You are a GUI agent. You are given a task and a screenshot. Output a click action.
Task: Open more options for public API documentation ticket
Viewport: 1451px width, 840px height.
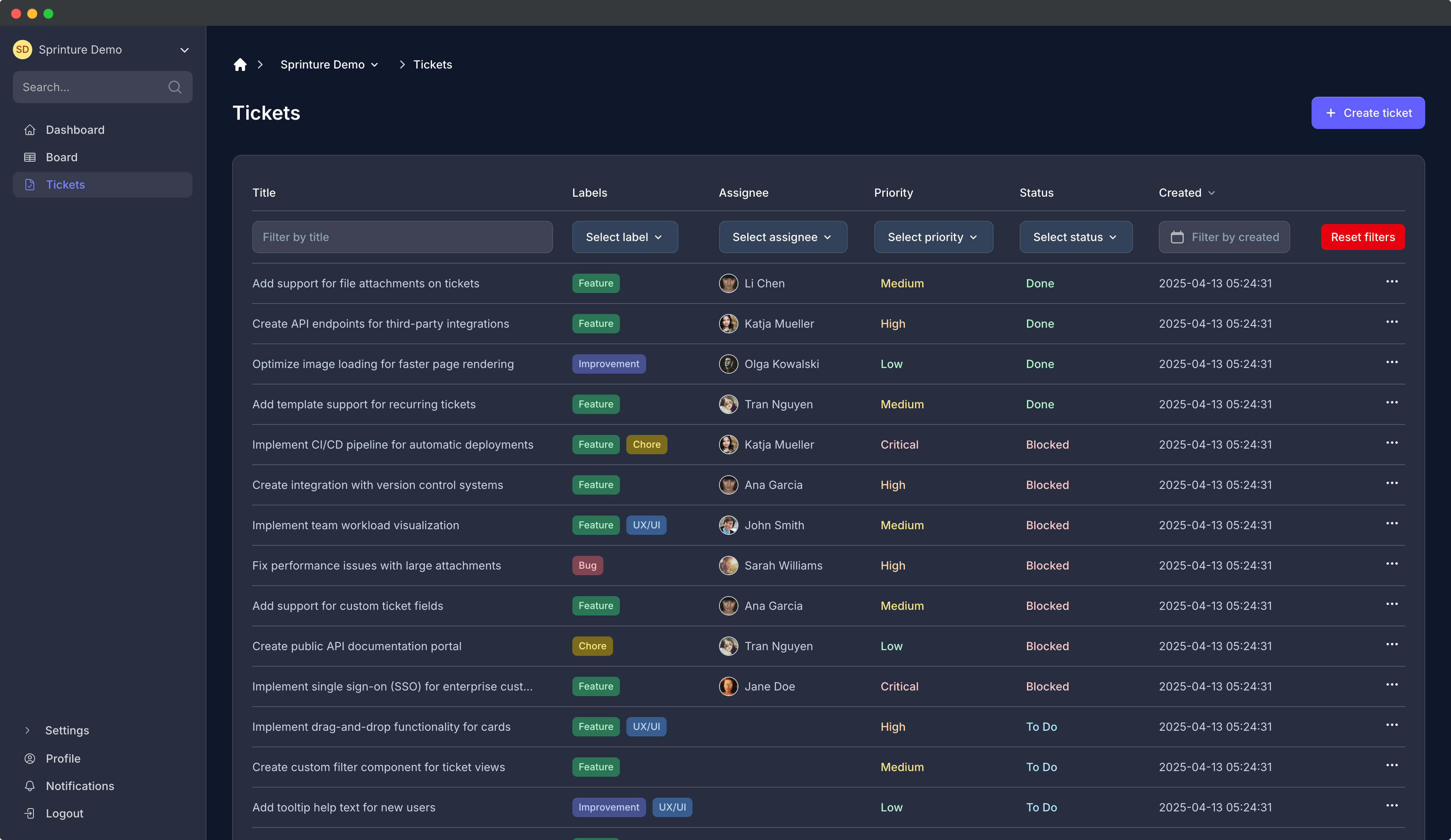pyautogui.click(x=1392, y=644)
